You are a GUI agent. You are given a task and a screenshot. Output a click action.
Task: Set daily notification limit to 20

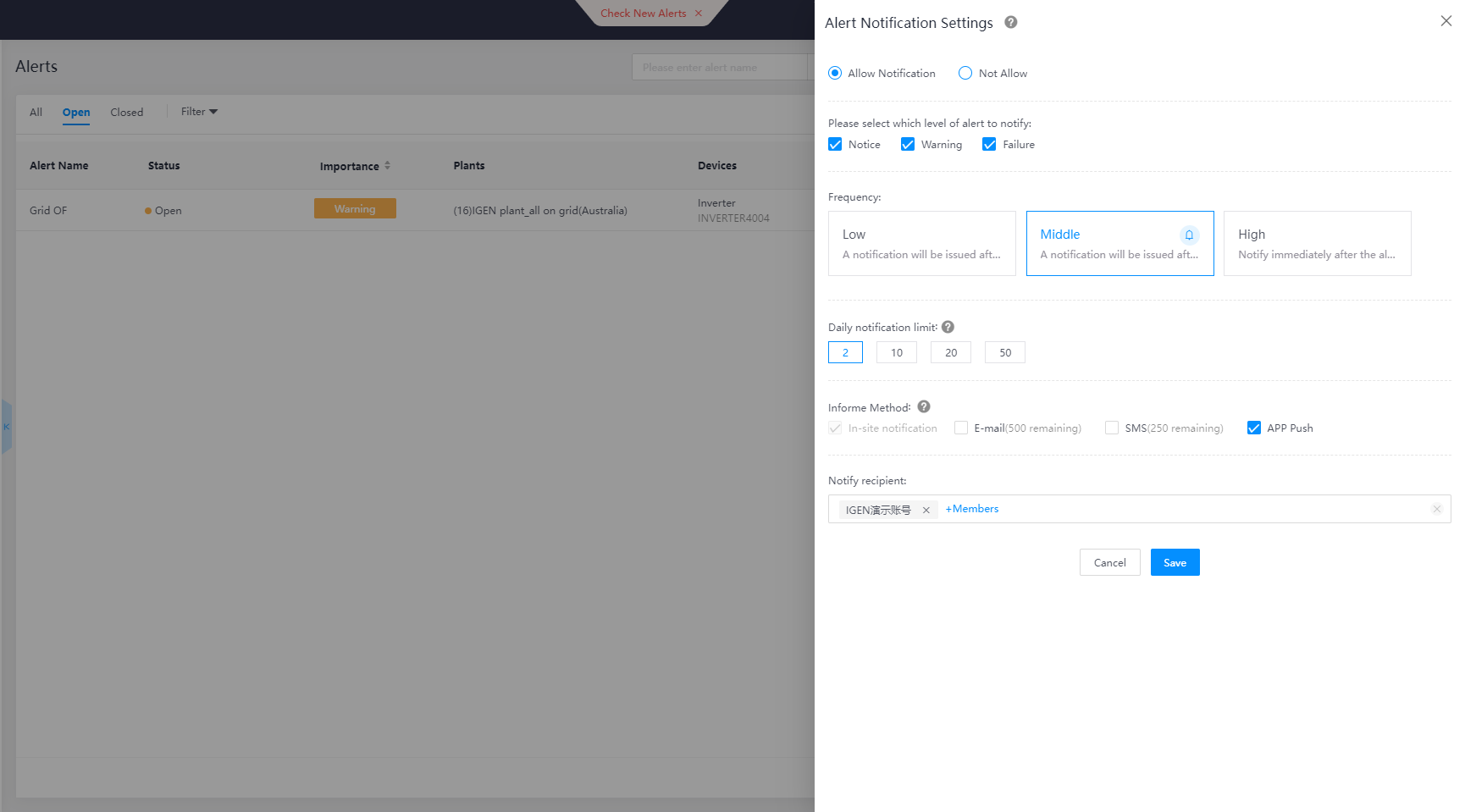pyautogui.click(x=950, y=353)
